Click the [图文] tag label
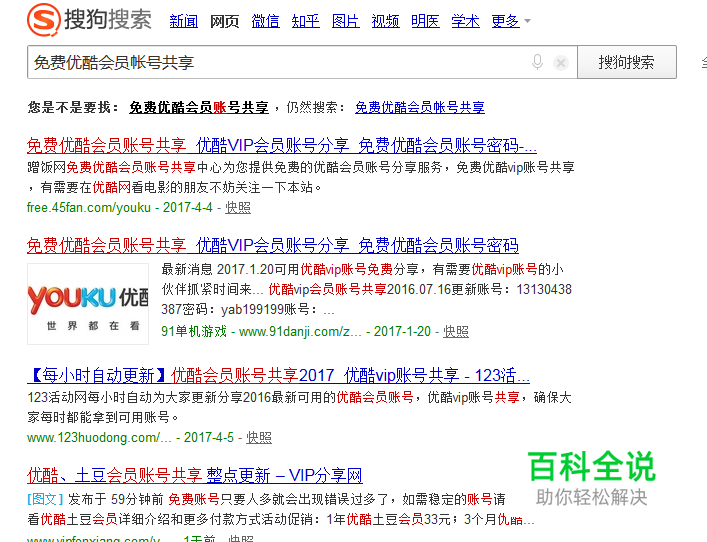This screenshot has height=542, width=707. 45,499
